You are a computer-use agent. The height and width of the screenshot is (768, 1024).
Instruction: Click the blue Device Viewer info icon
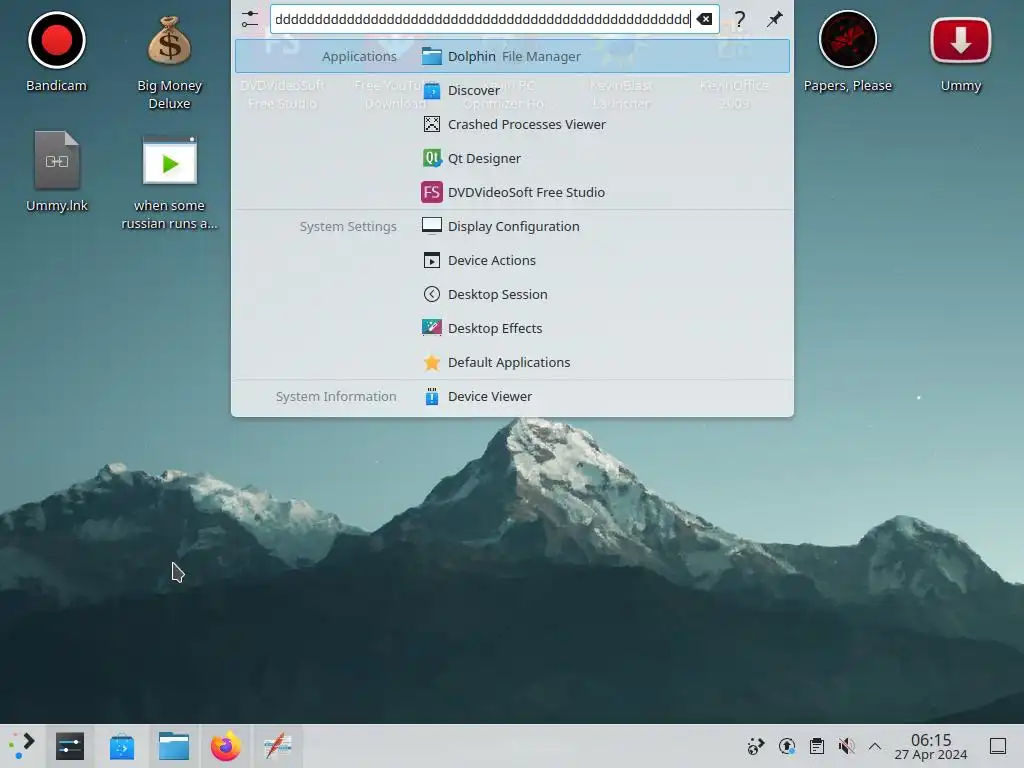tap(432, 396)
